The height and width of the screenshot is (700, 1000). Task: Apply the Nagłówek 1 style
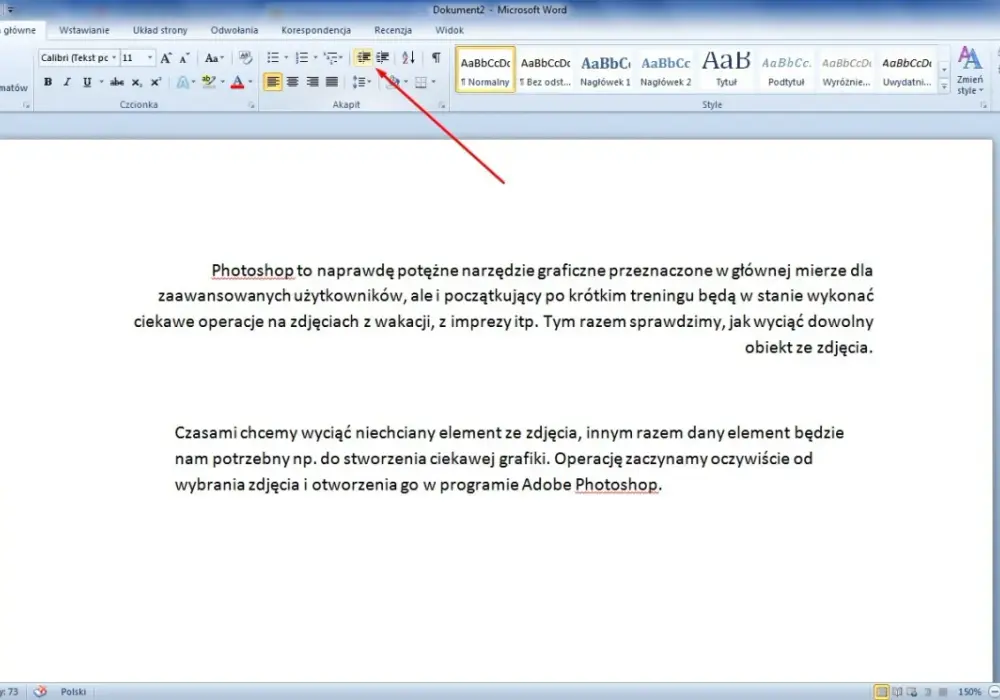point(605,69)
